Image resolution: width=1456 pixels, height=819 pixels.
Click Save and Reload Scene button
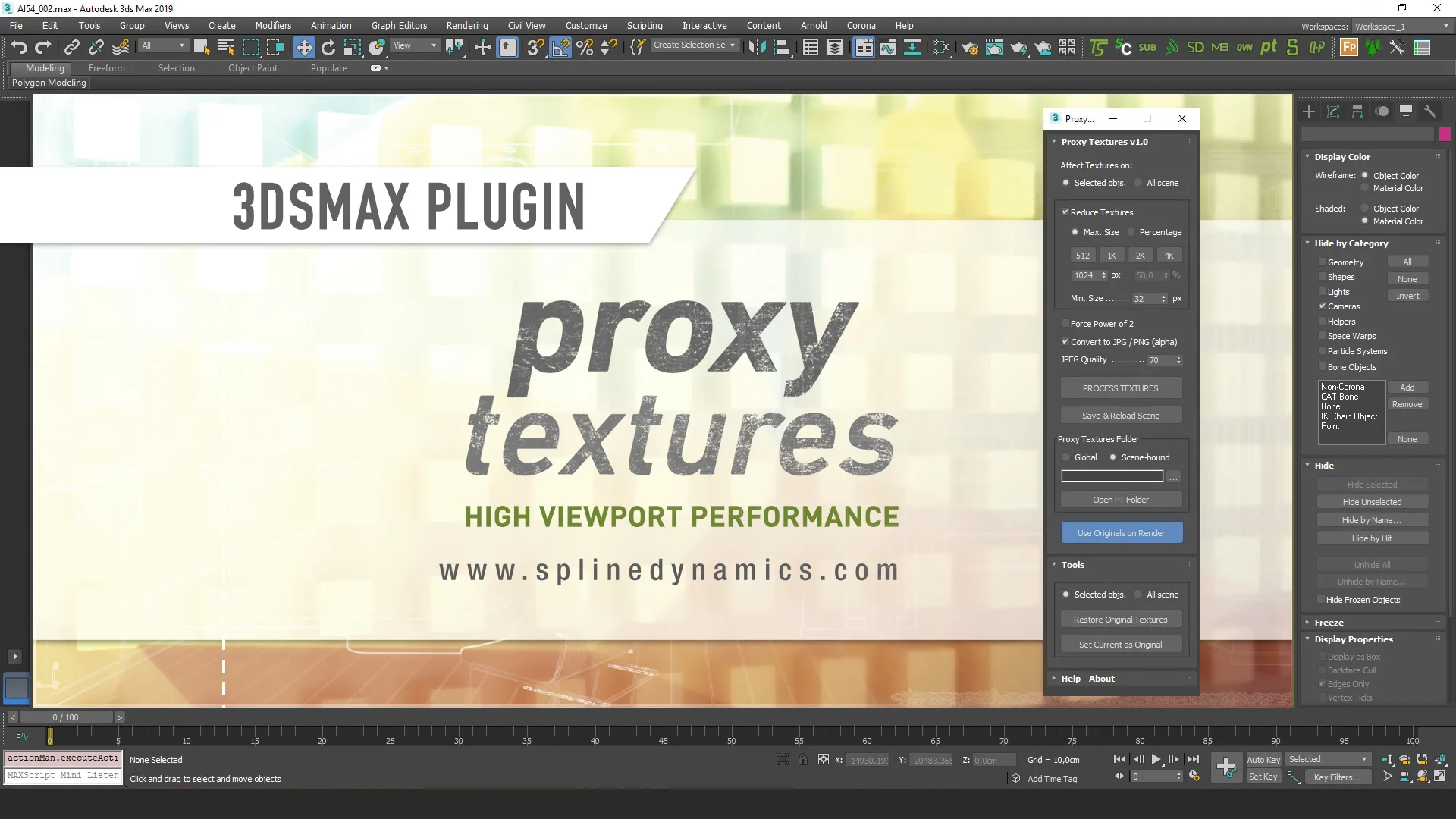(x=1121, y=415)
